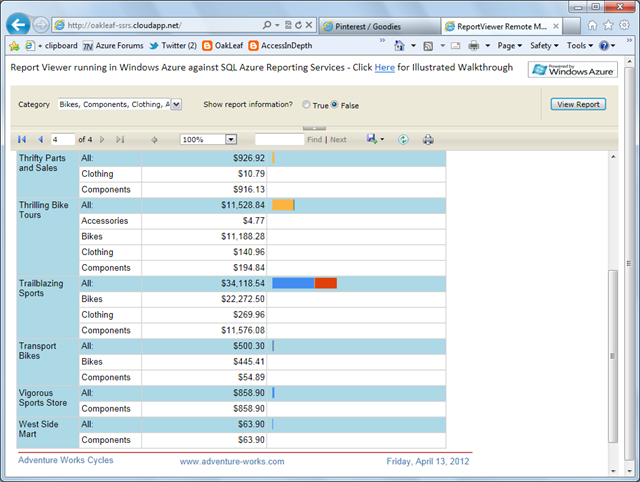Viewport: 640px width, 482px height.
Task: Open Azure Forums favorite link
Action: [113, 46]
